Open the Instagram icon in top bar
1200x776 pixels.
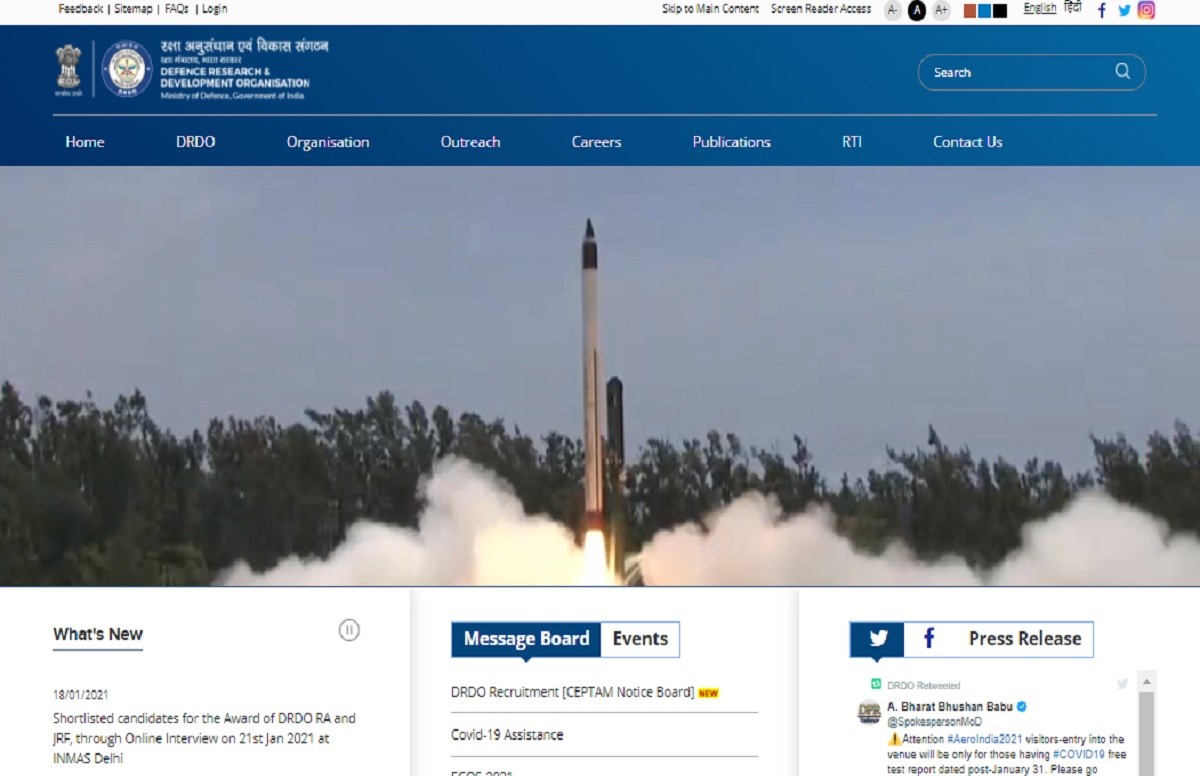[1146, 10]
